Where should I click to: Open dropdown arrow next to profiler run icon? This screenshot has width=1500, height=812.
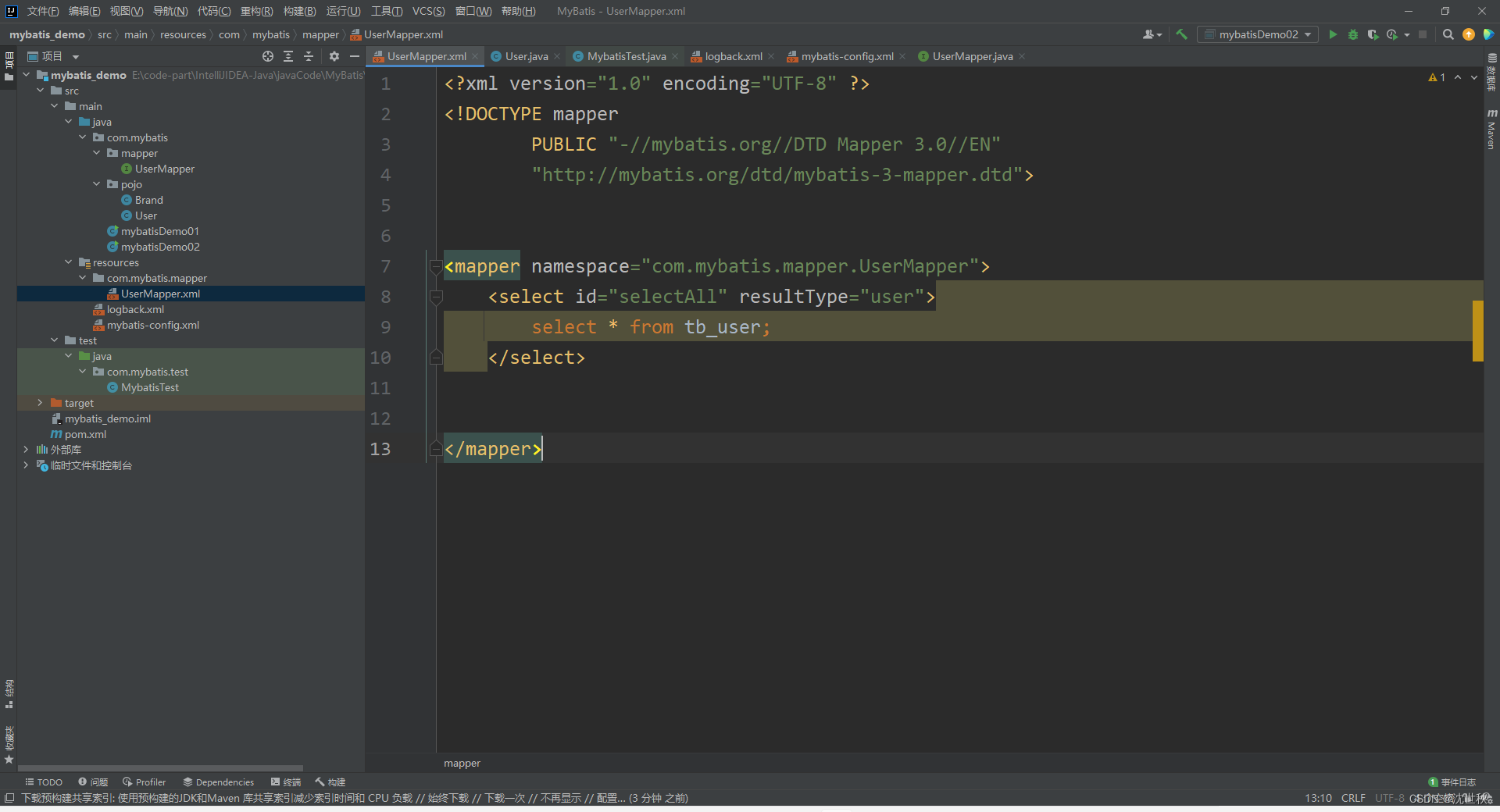[1406, 34]
